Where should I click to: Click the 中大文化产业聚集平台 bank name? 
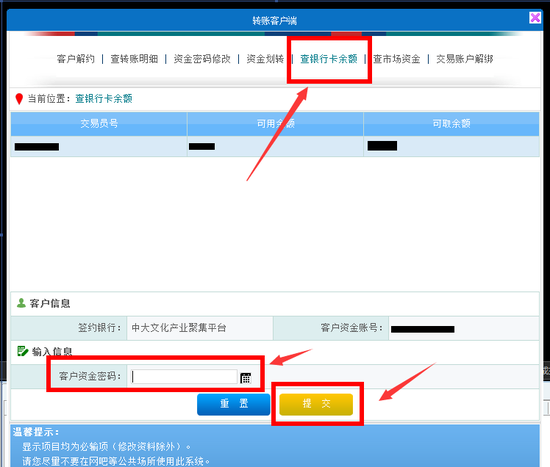[x=179, y=328]
